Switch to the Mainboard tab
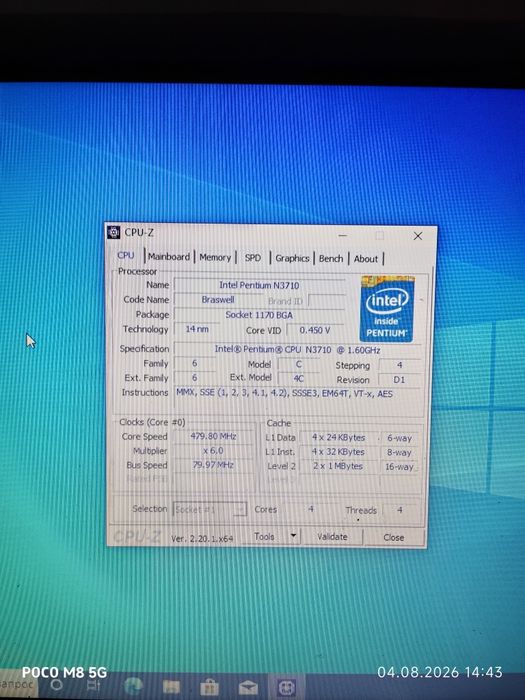Viewport: 525px width, 700px height. [x=169, y=257]
